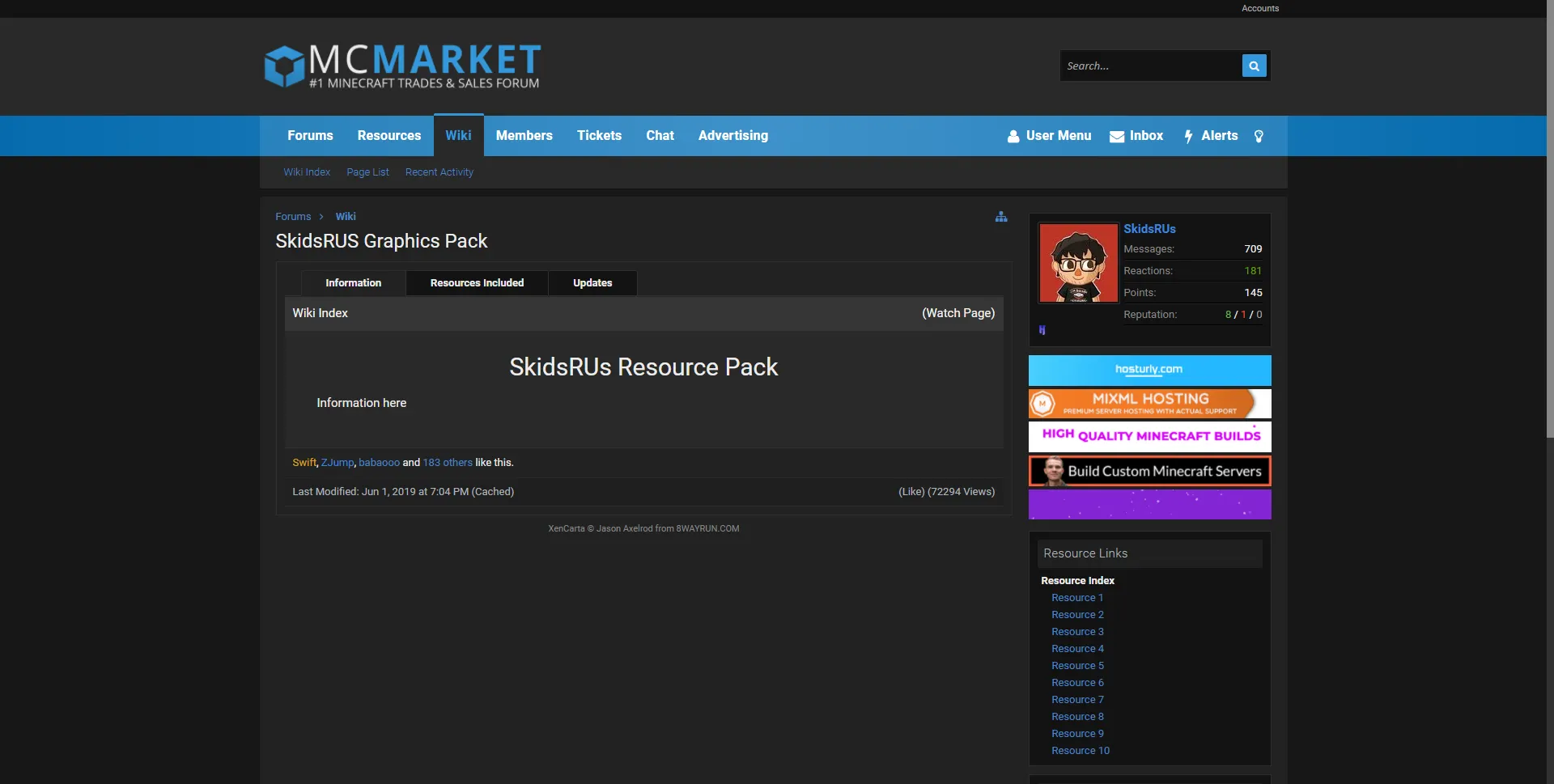The image size is (1554, 784).
Task: Click the 'SkidsRUS Graphics Pack' page title
Action: coord(381,241)
